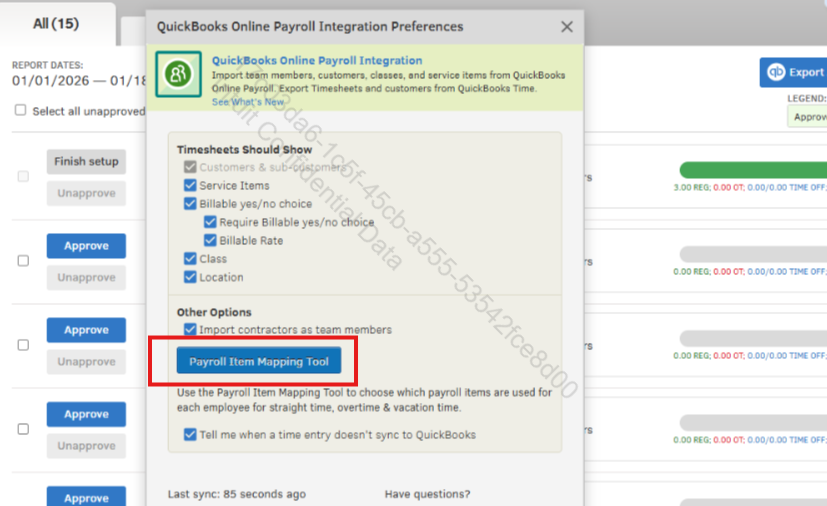Screen dimensions: 827x506
Task: Toggle the Class checkbox
Action: point(190,259)
